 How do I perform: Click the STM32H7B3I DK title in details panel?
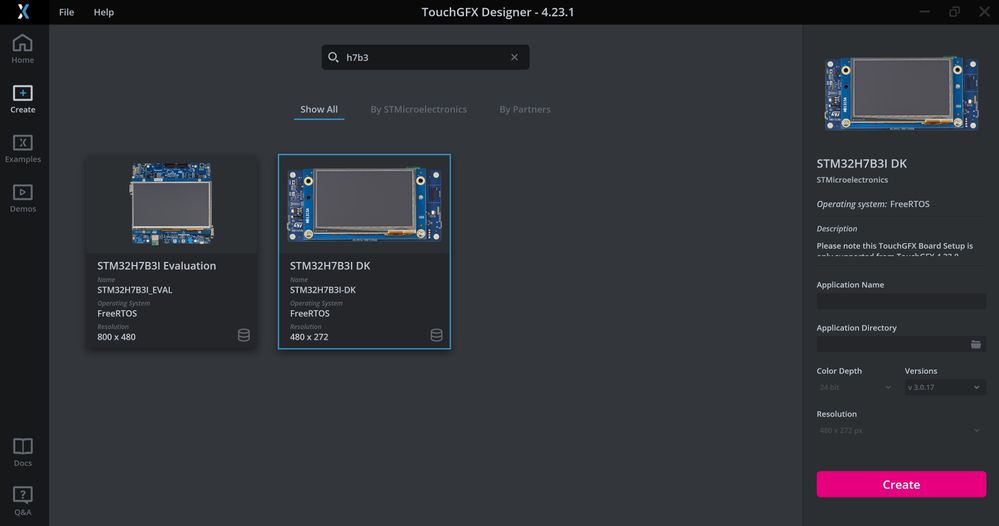coord(861,164)
